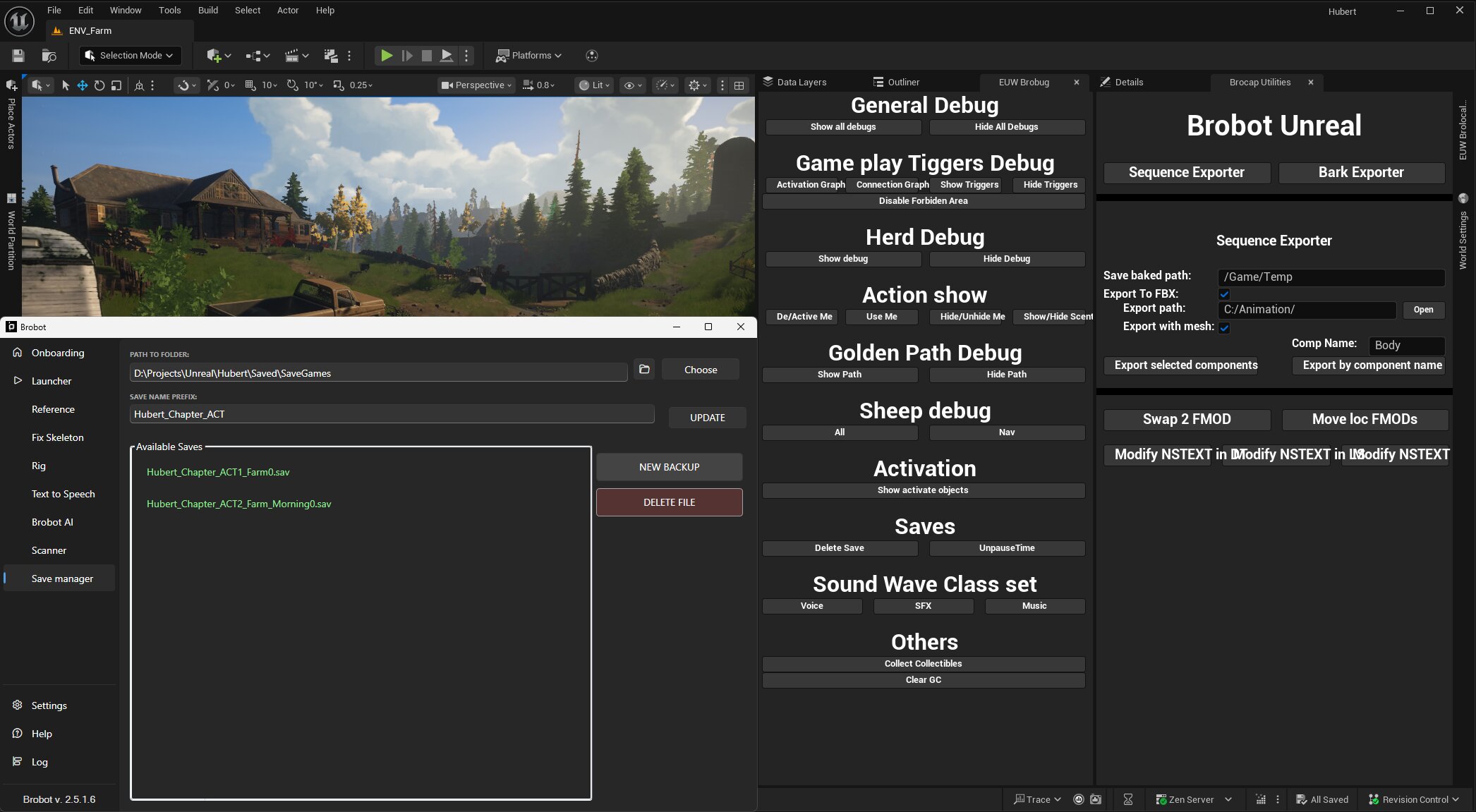This screenshot has height=812, width=1476.
Task: Click the eject play control icon
Action: point(447,56)
